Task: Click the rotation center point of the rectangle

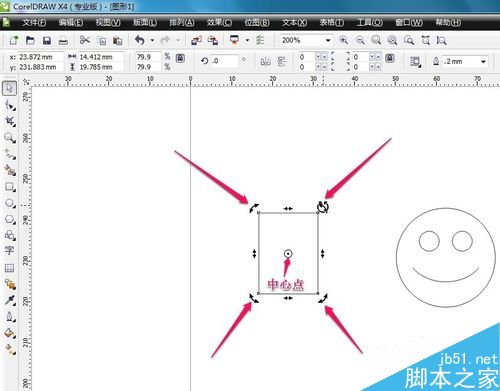Action: click(288, 254)
